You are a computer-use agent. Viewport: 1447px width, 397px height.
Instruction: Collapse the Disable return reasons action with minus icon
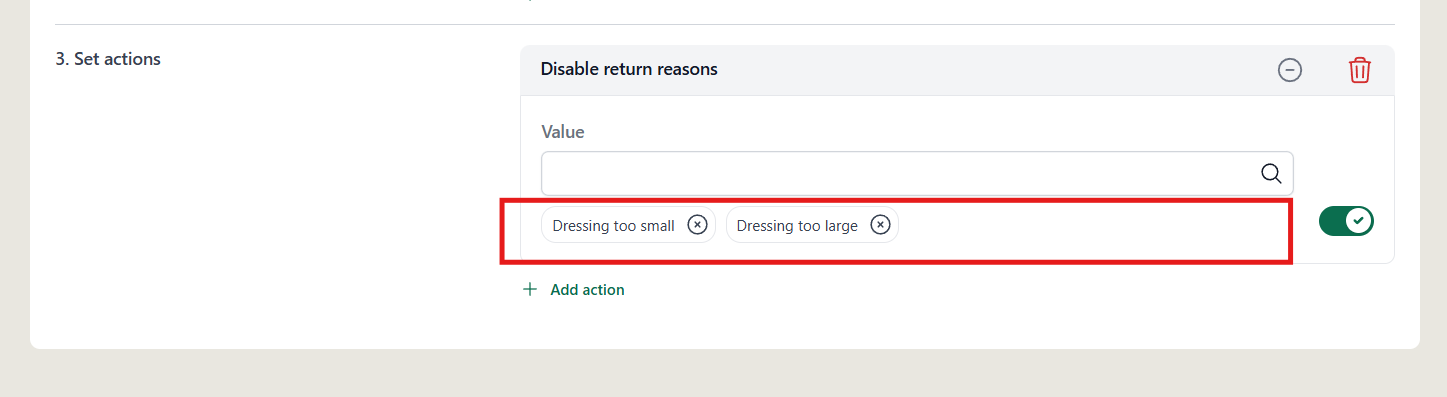(1290, 70)
